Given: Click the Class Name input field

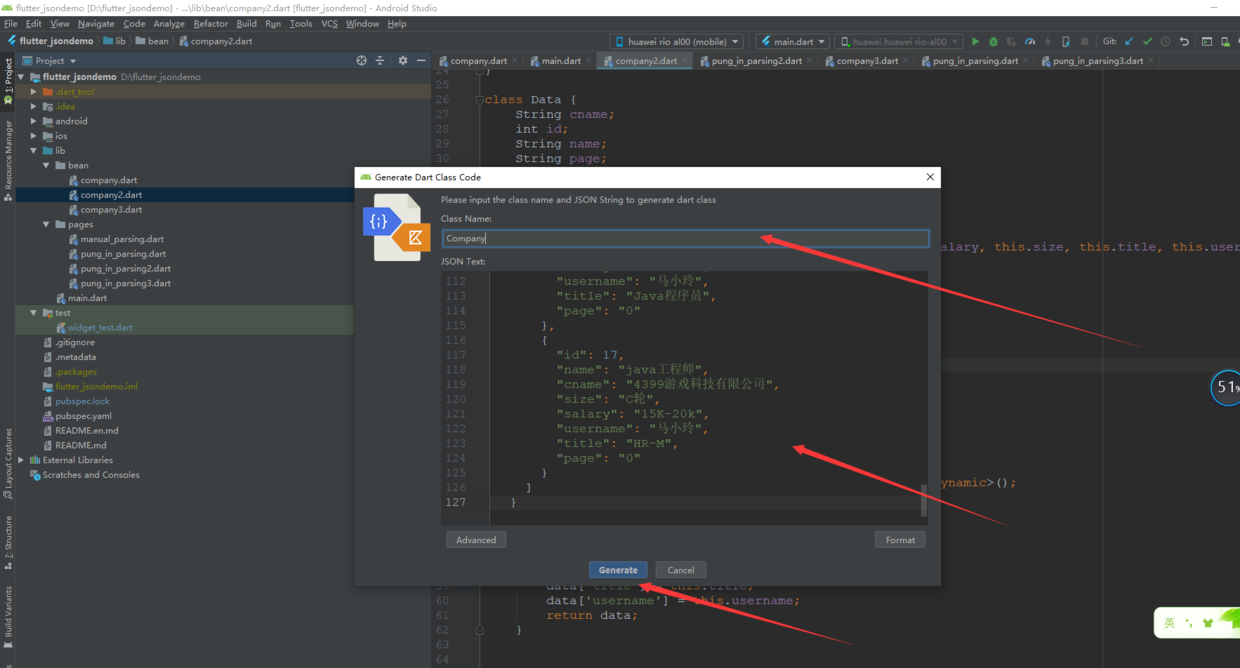Looking at the screenshot, I should [x=686, y=238].
